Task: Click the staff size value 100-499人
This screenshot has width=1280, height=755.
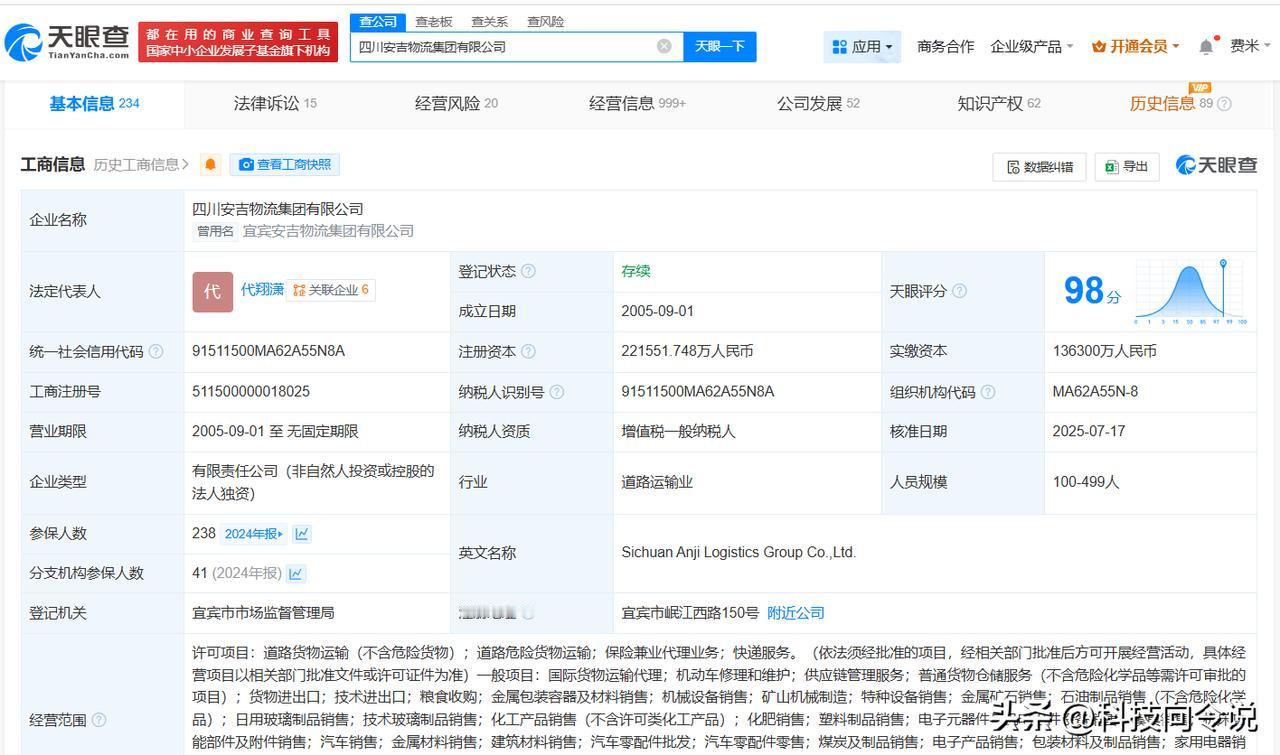Action: [1085, 482]
